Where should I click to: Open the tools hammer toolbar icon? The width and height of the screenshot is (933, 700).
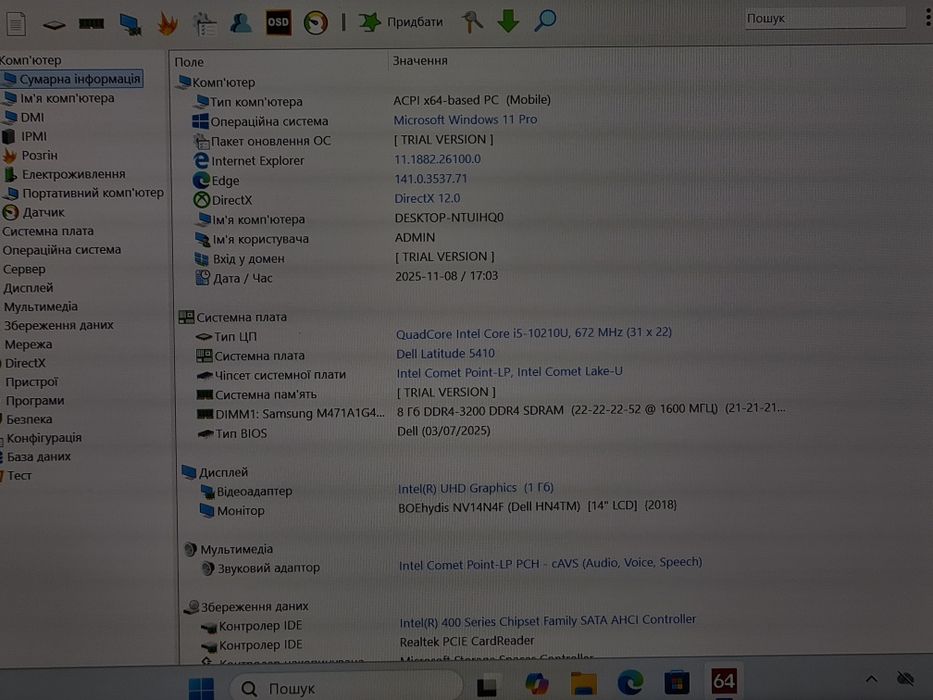[471, 21]
